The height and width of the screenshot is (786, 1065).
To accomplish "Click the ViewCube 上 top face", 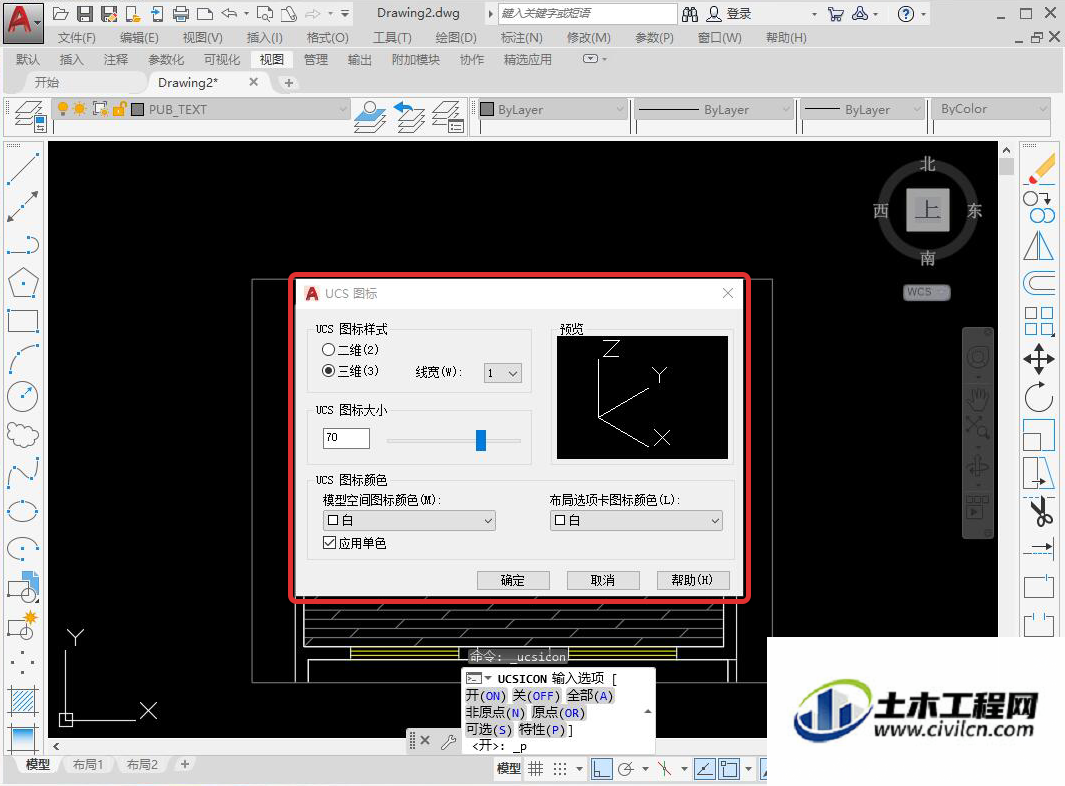I will tap(928, 209).
